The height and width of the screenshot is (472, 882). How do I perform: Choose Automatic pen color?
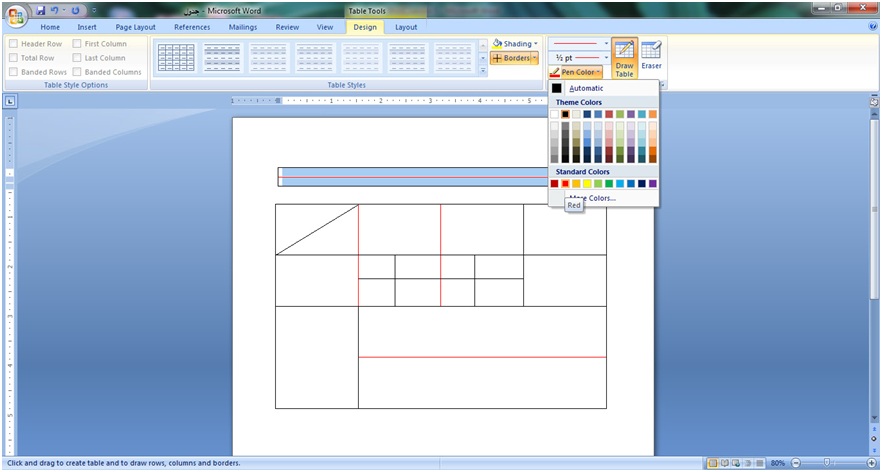click(x=604, y=88)
